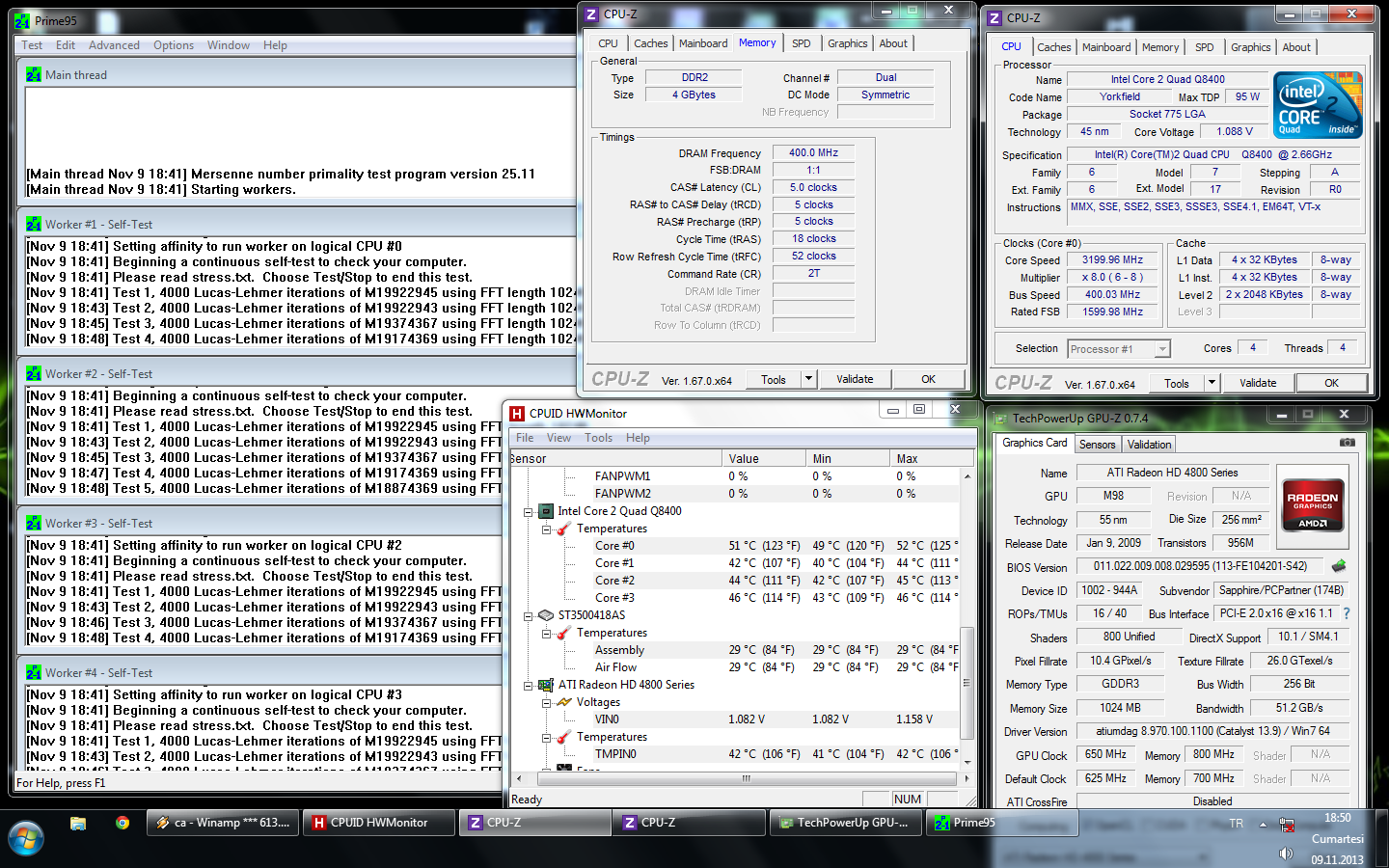Screen dimensions: 1389x868
Task: Collapse Temperatures under ST3500418AS
Action: point(546,634)
